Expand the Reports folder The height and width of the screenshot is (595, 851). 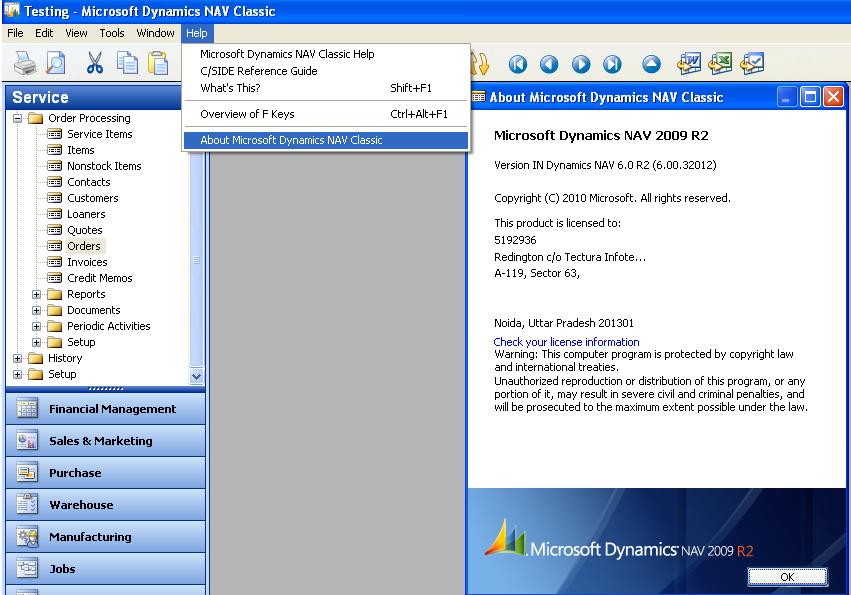(36, 294)
